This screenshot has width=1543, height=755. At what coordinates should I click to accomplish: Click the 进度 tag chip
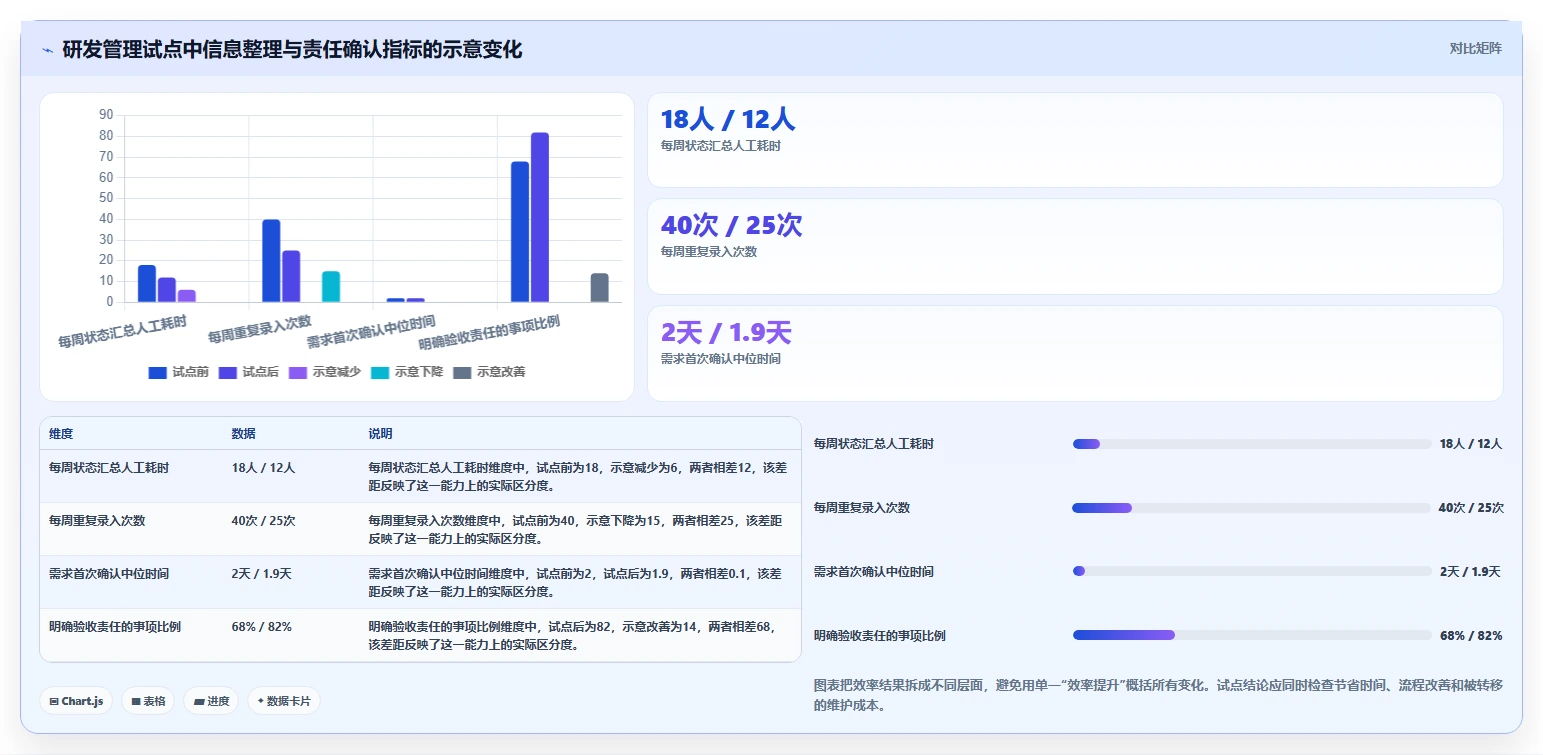pyautogui.click(x=211, y=701)
